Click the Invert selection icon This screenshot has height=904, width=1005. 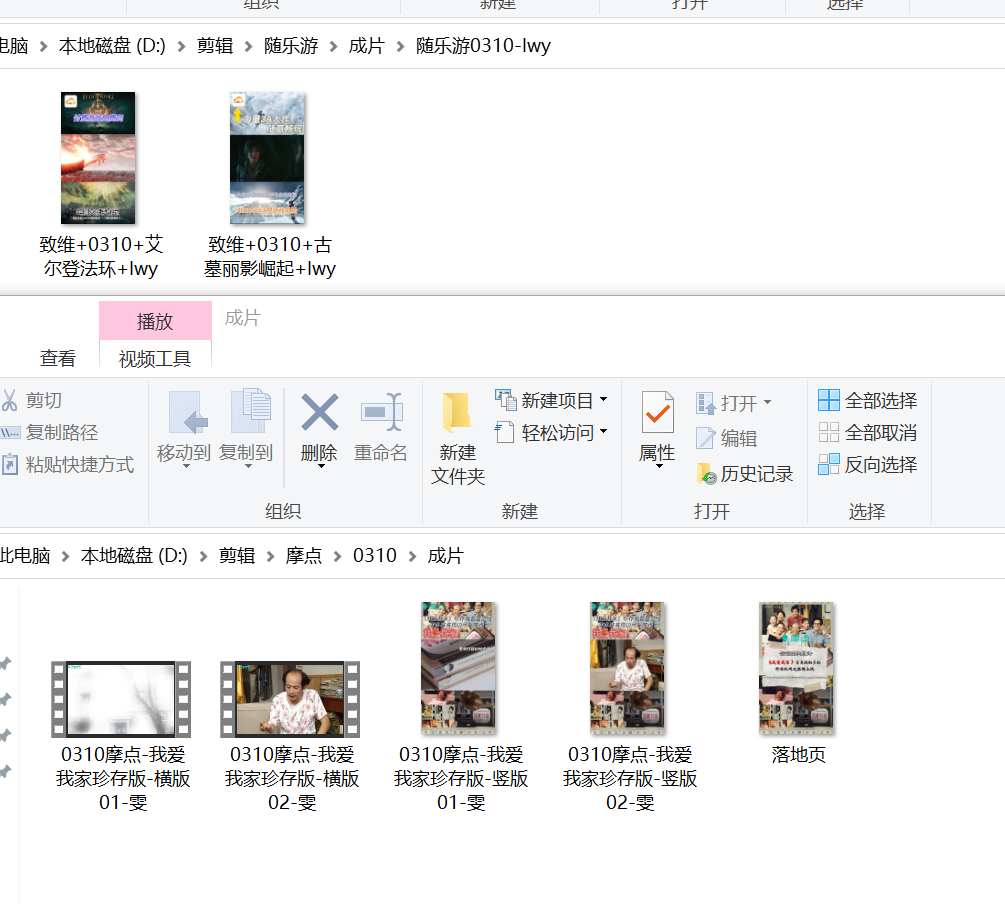pos(828,464)
